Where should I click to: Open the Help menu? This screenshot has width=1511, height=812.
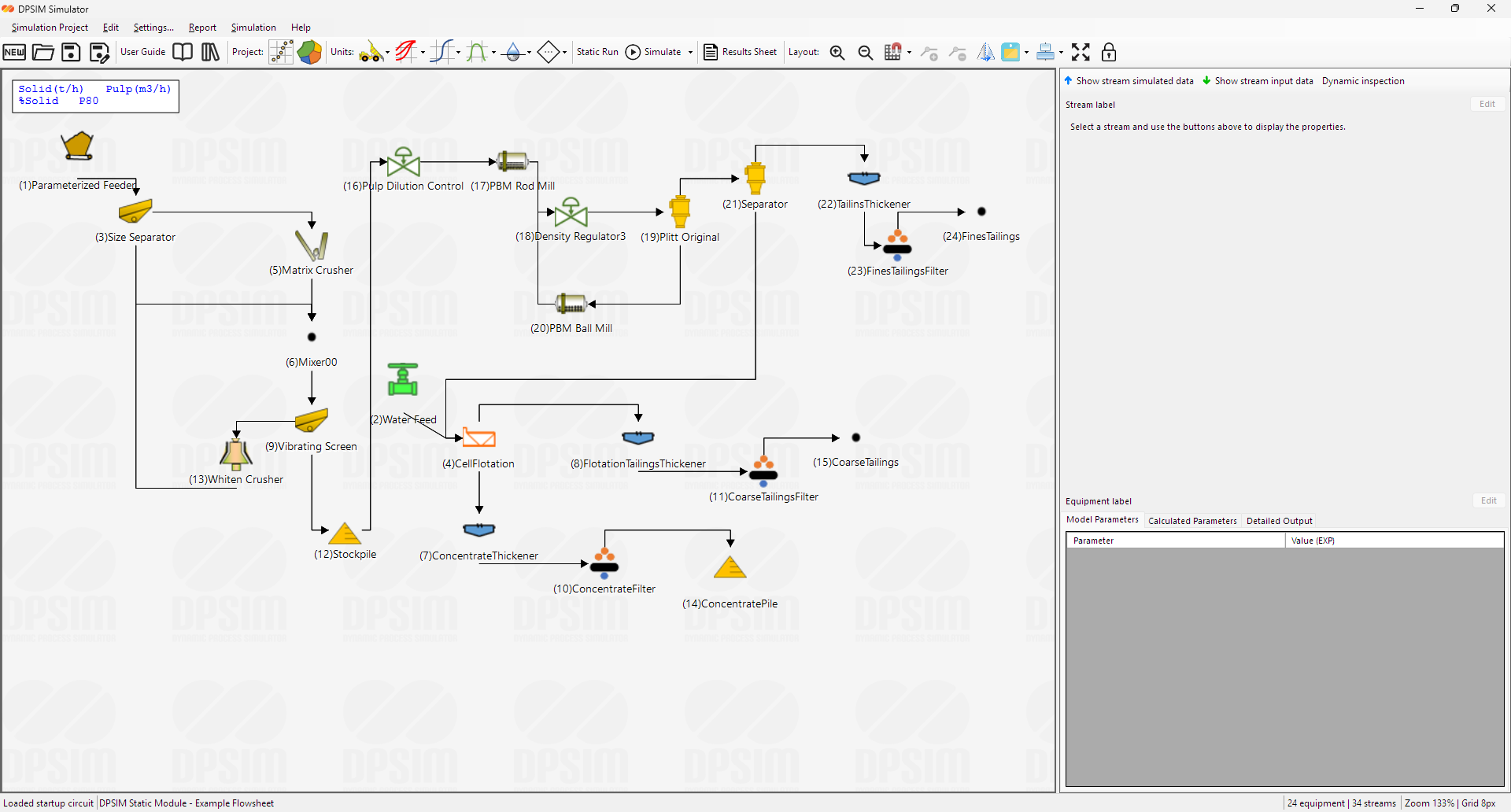pos(301,28)
